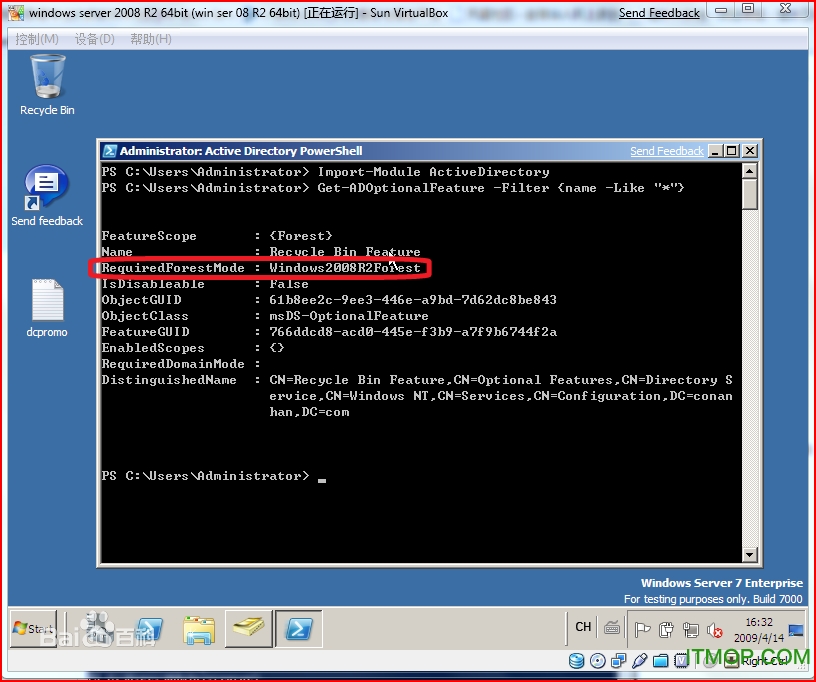816x682 pixels.
Task: Click the last PS prompt cursor line
Action: tap(214, 476)
